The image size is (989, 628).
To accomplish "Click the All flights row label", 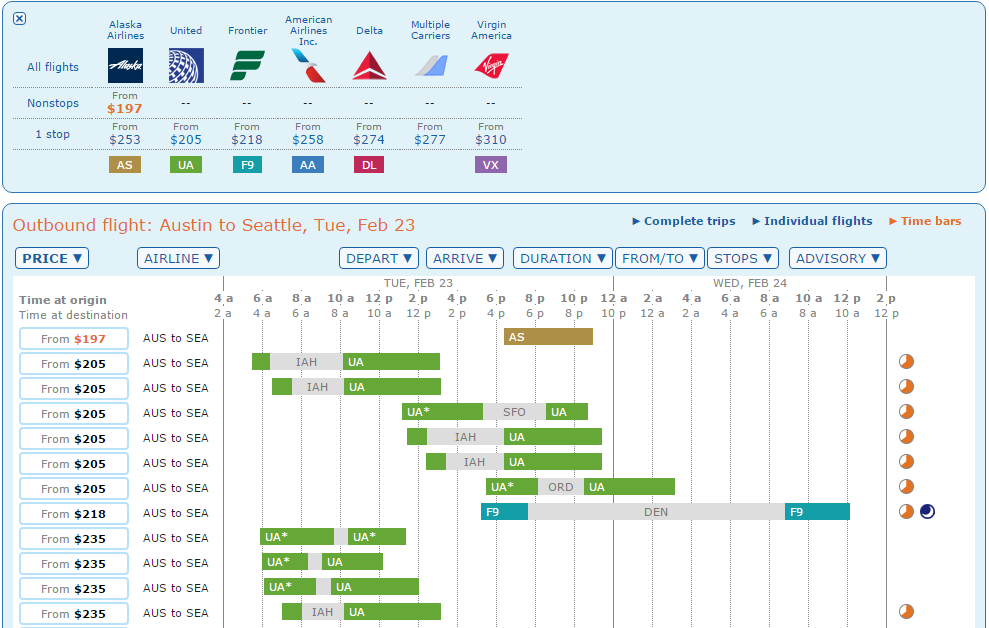I will click(53, 67).
